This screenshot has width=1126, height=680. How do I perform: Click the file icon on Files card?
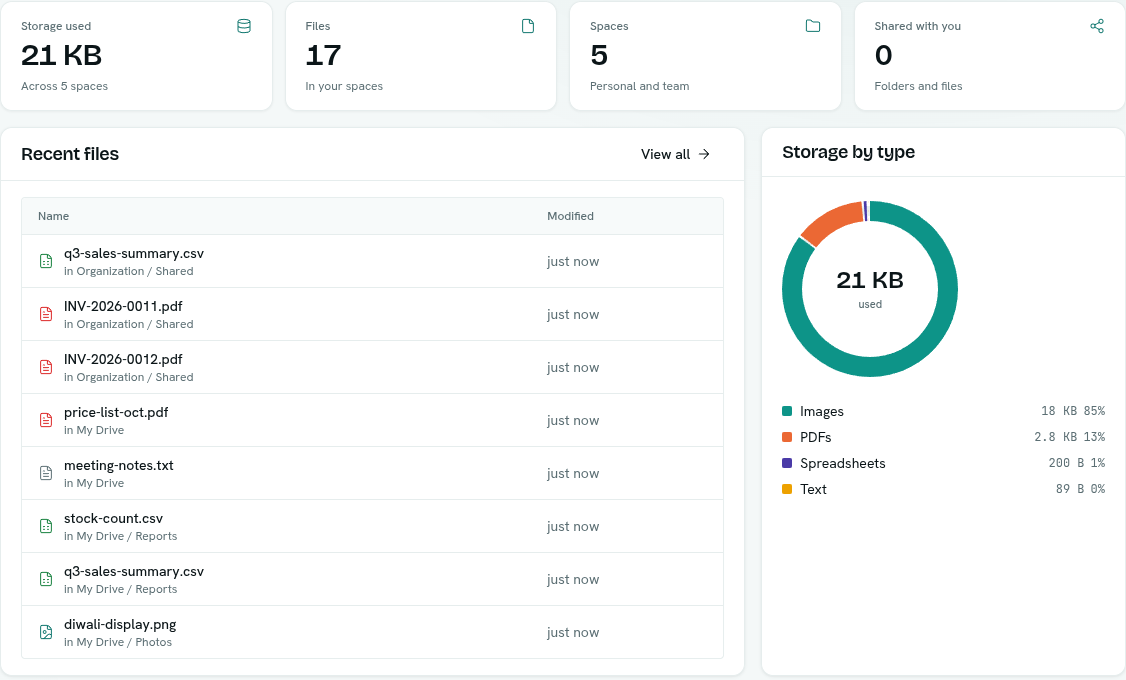coord(528,27)
